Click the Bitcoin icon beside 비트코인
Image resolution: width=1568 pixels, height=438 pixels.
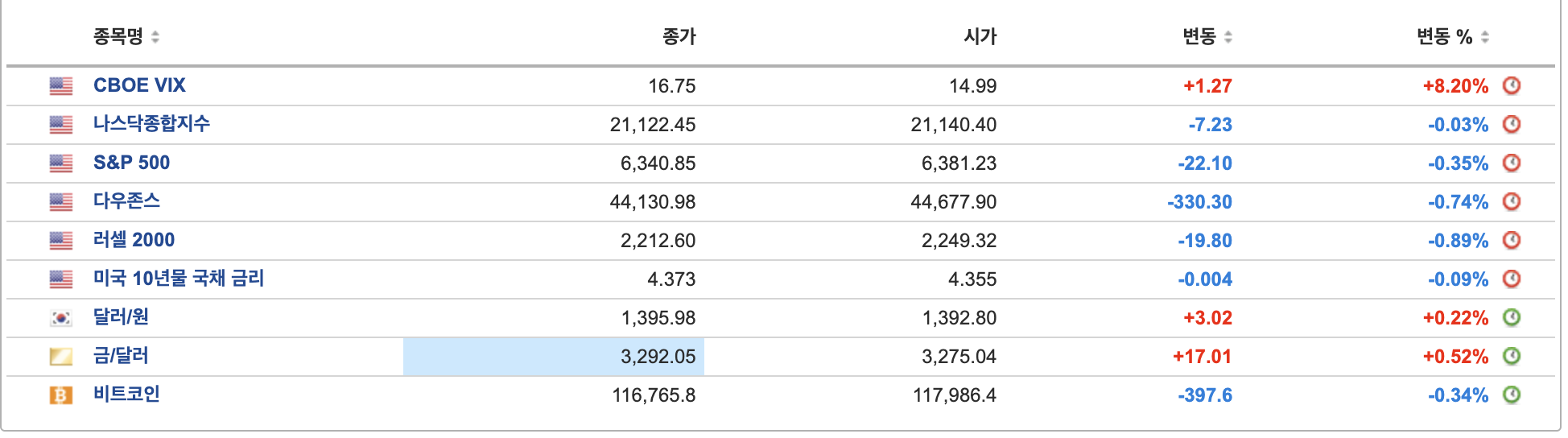(61, 395)
